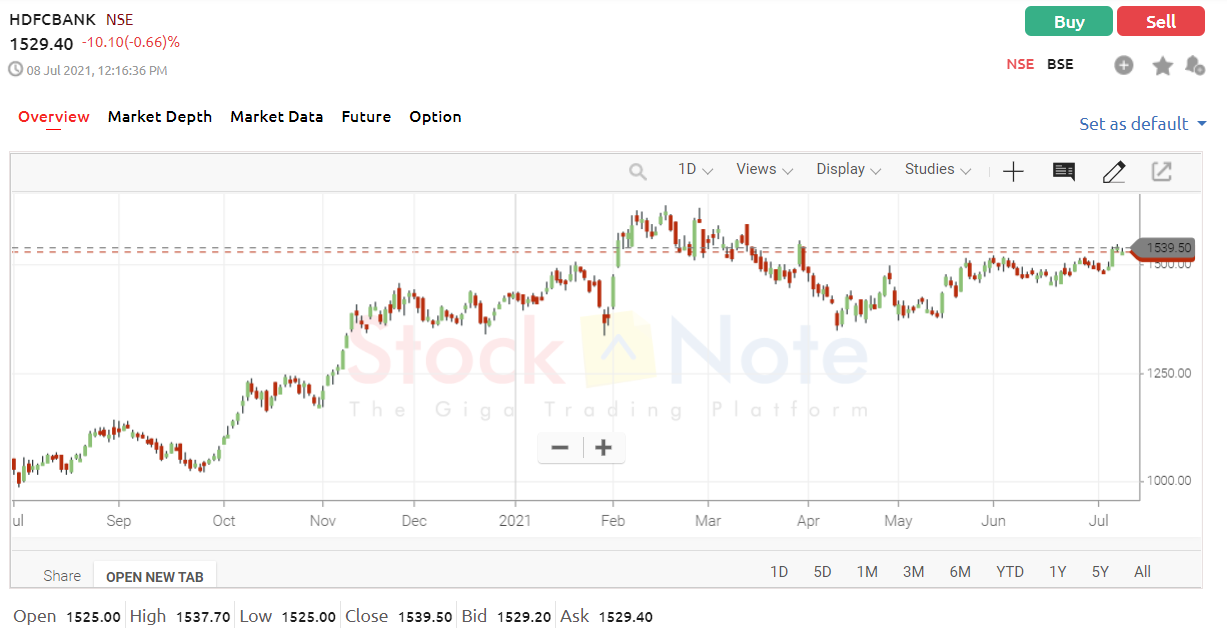1227x639 pixels.
Task: Open the Display dropdown
Action: coord(849,170)
